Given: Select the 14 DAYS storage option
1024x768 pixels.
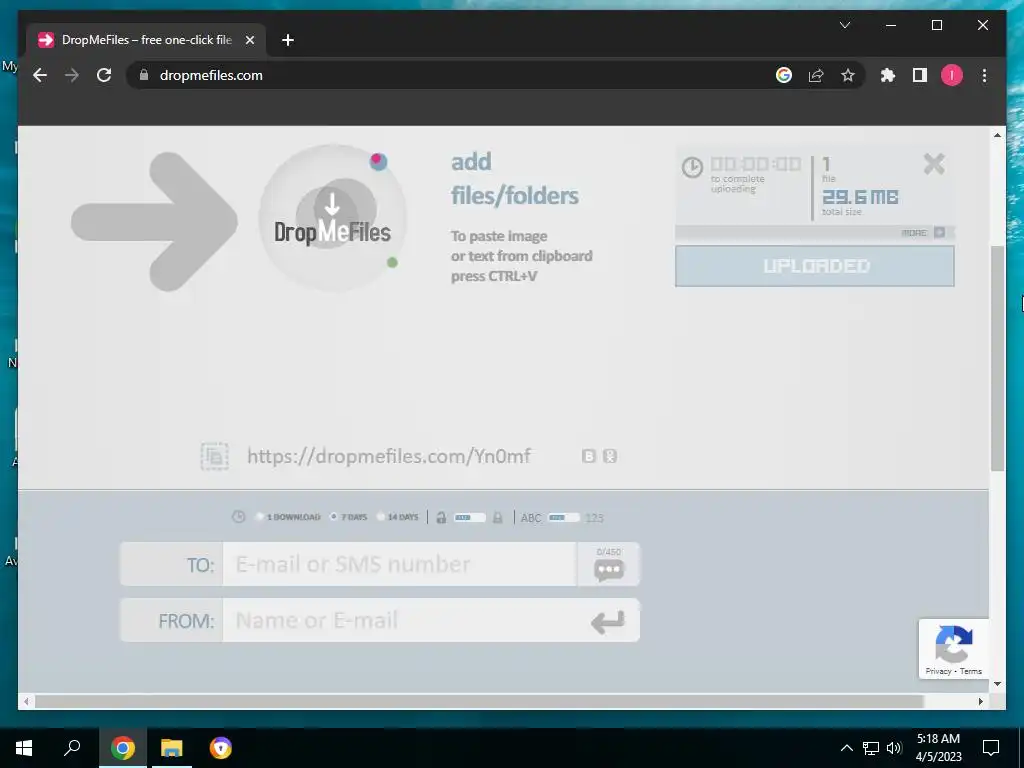Looking at the screenshot, I should coord(398,517).
